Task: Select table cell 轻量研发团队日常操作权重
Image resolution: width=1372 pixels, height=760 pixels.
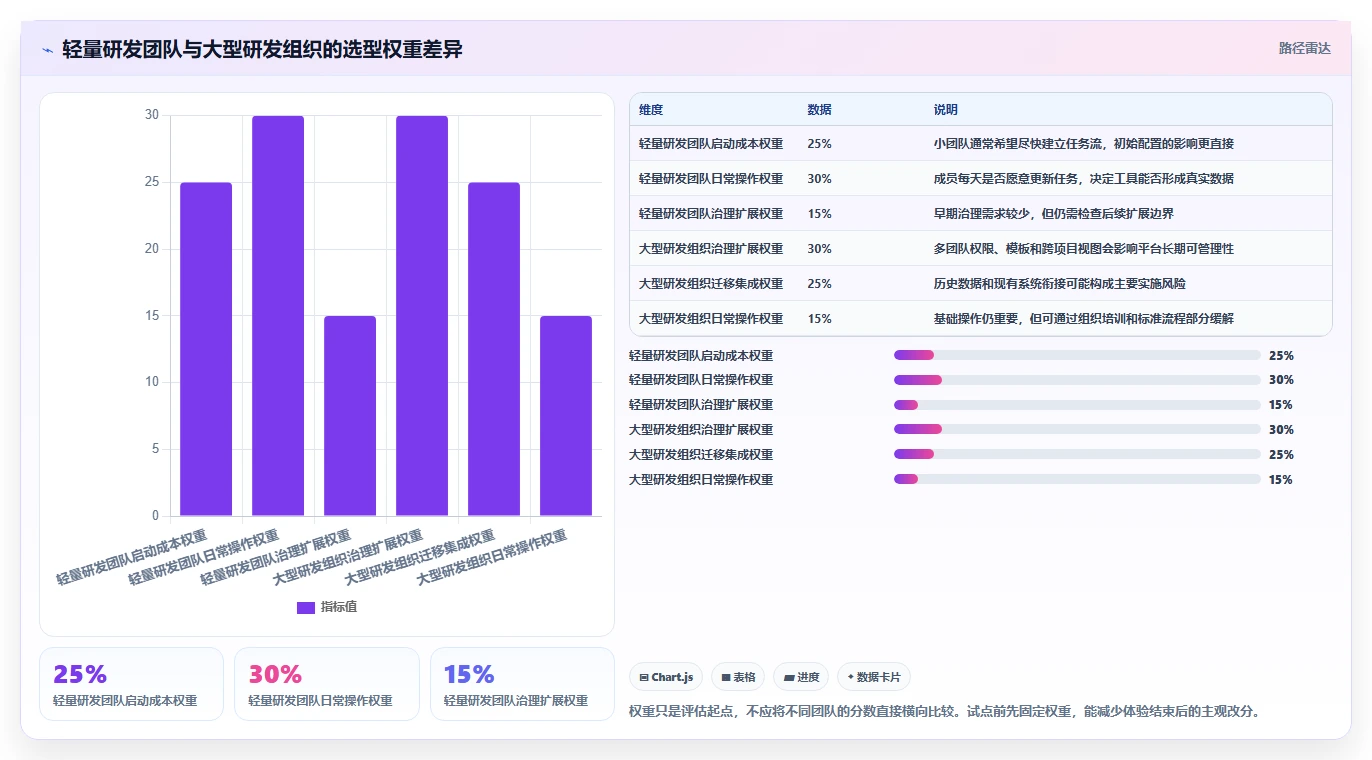Action: [x=711, y=179]
